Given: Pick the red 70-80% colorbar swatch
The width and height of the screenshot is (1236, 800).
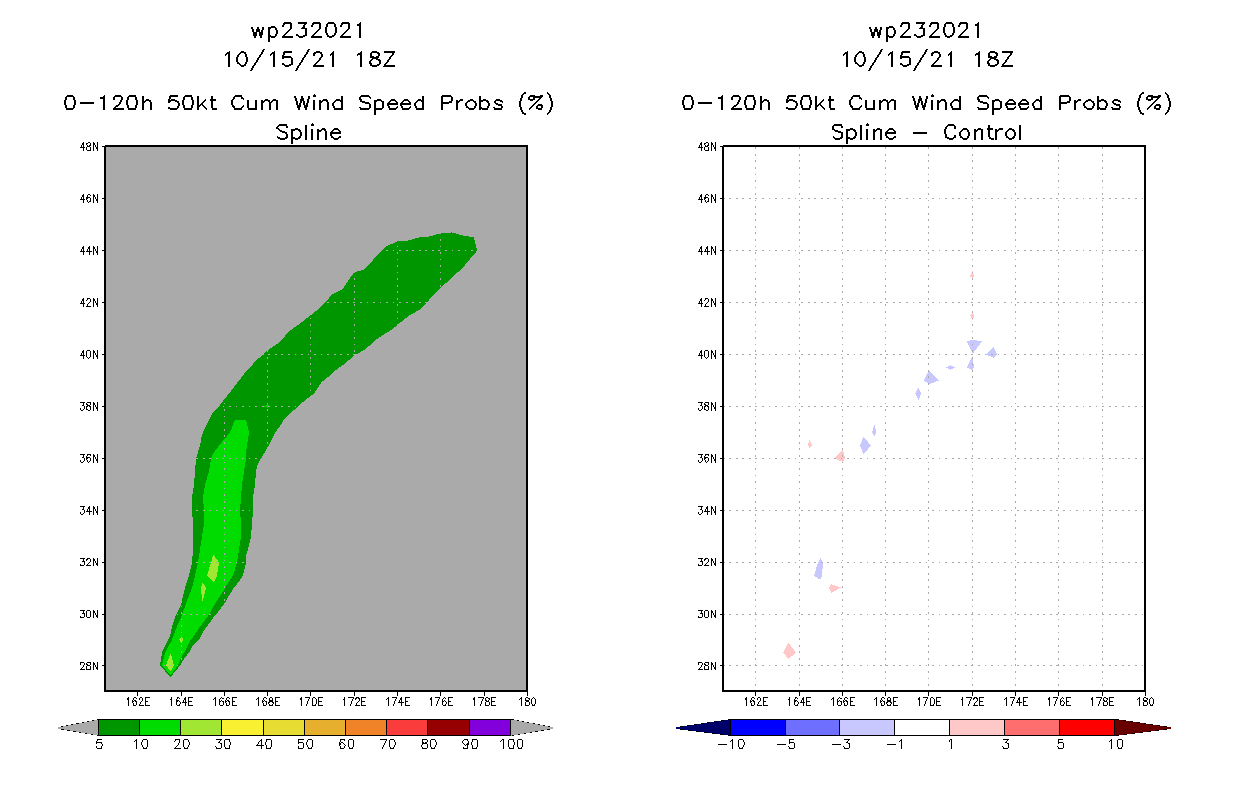Looking at the screenshot, I should [x=407, y=727].
